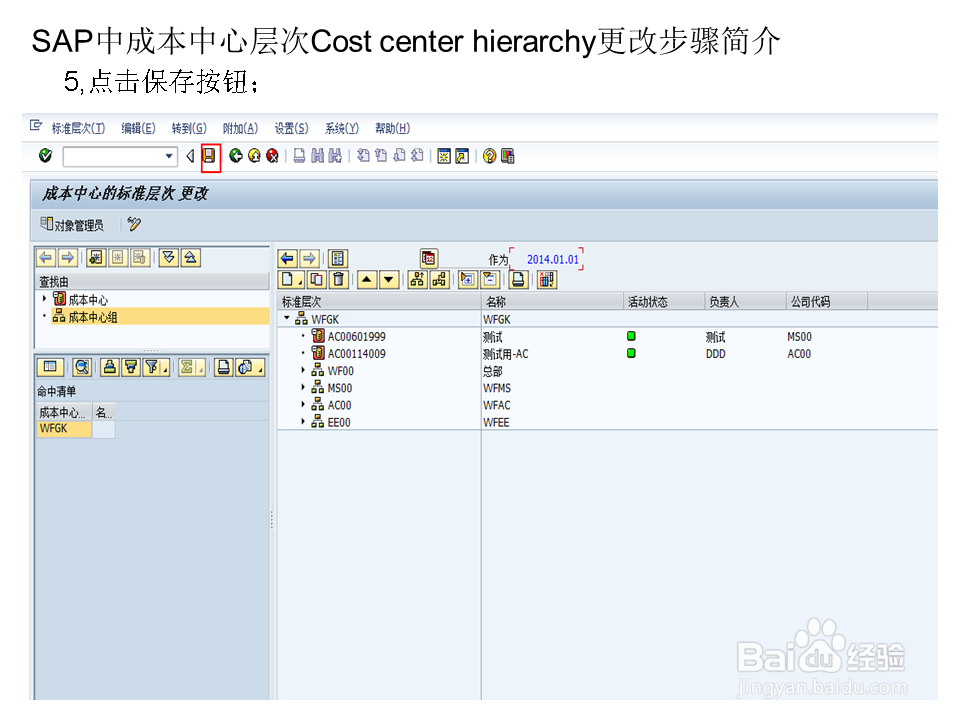960x720 pixels.
Task: Click the green Back arrow icon
Action: 236,156
